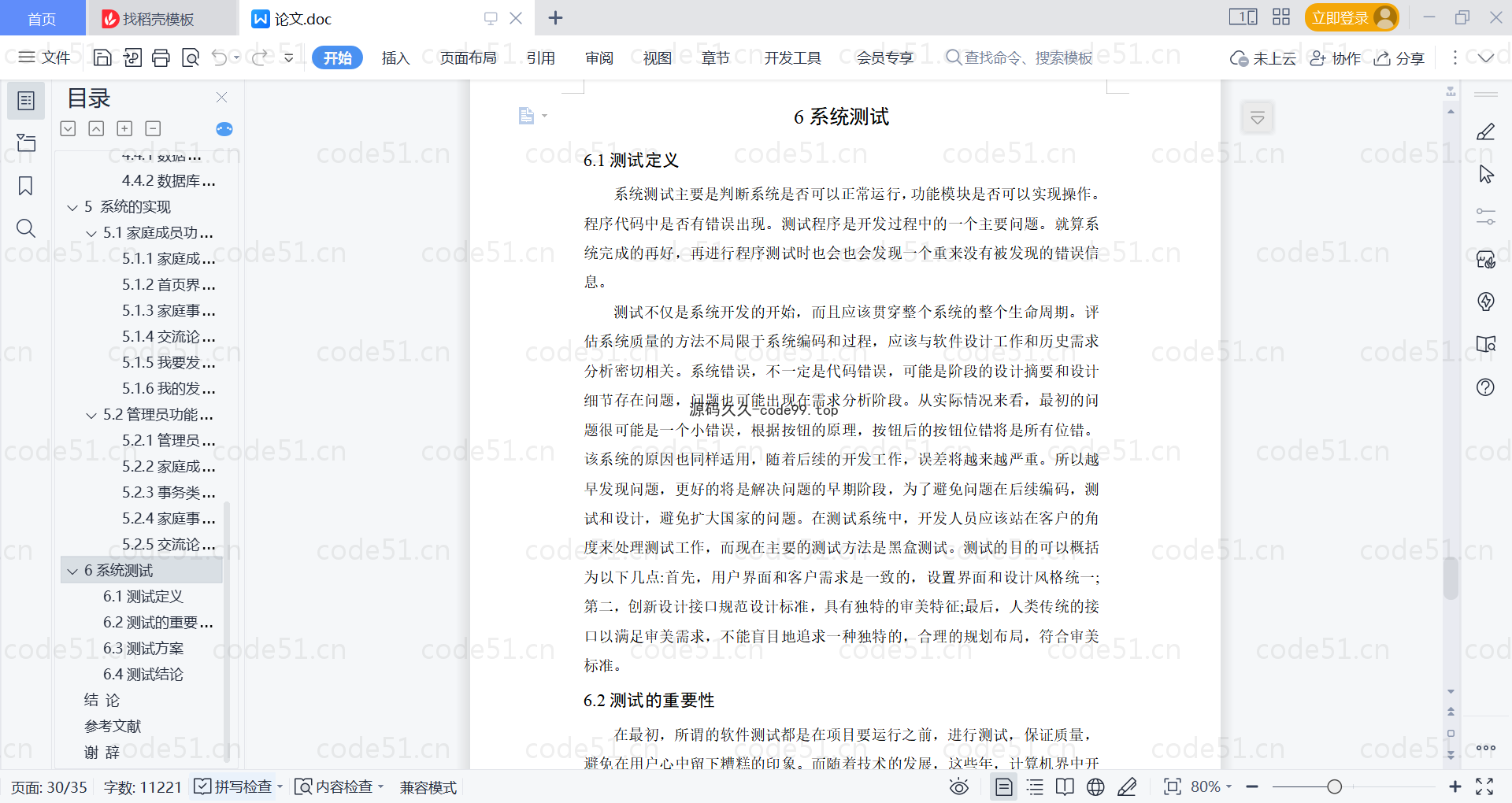Go to the 首页 home tab
Viewport: 1512px width, 803px height.
click(43, 18)
